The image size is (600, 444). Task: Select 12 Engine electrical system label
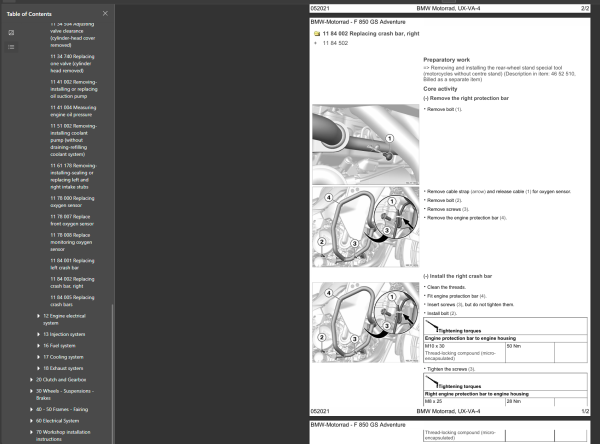click(x=64, y=319)
